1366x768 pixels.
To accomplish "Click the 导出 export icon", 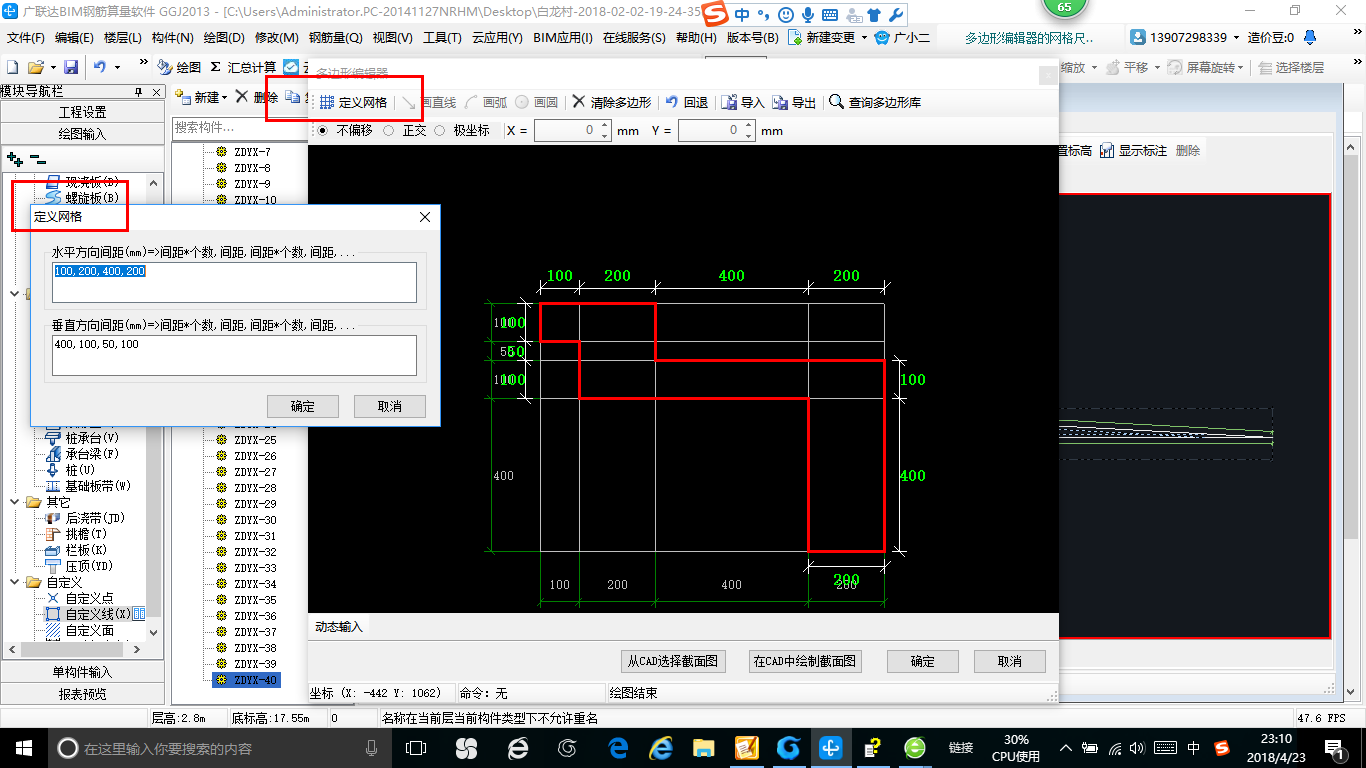I will (x=781, y=102).
